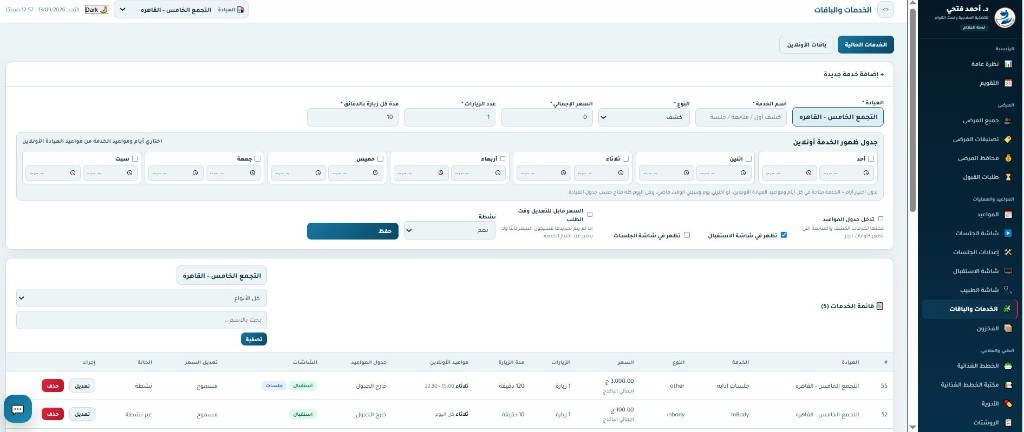Open الروشتات prescriptions icon in sidebar
This screenshot has height=432, width=1024.
[1008, 423]
